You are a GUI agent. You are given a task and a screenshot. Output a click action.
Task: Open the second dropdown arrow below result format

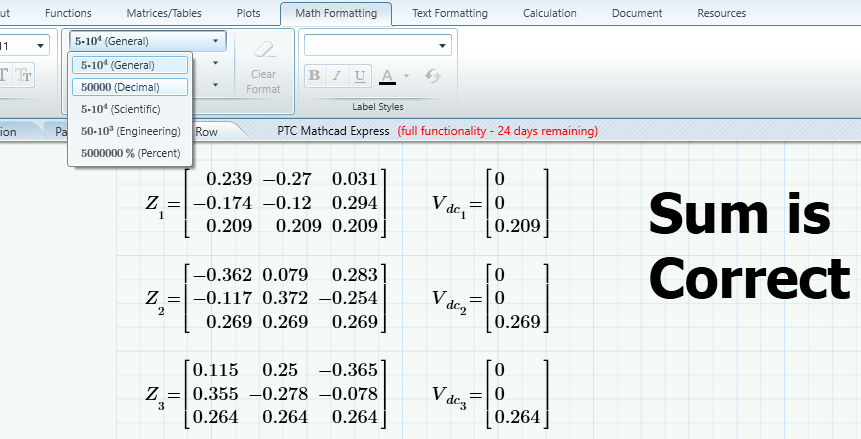pos(215,63)
